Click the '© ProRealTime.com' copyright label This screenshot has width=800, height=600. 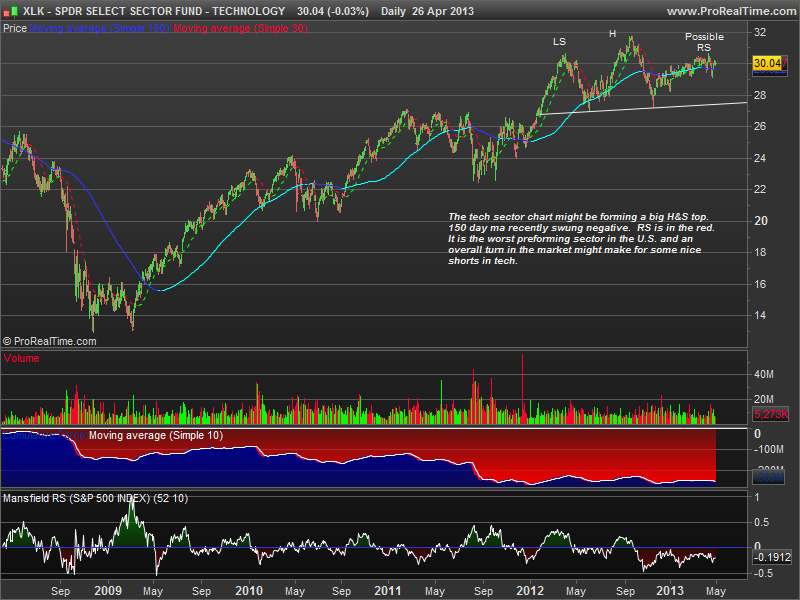coord(49,341)
